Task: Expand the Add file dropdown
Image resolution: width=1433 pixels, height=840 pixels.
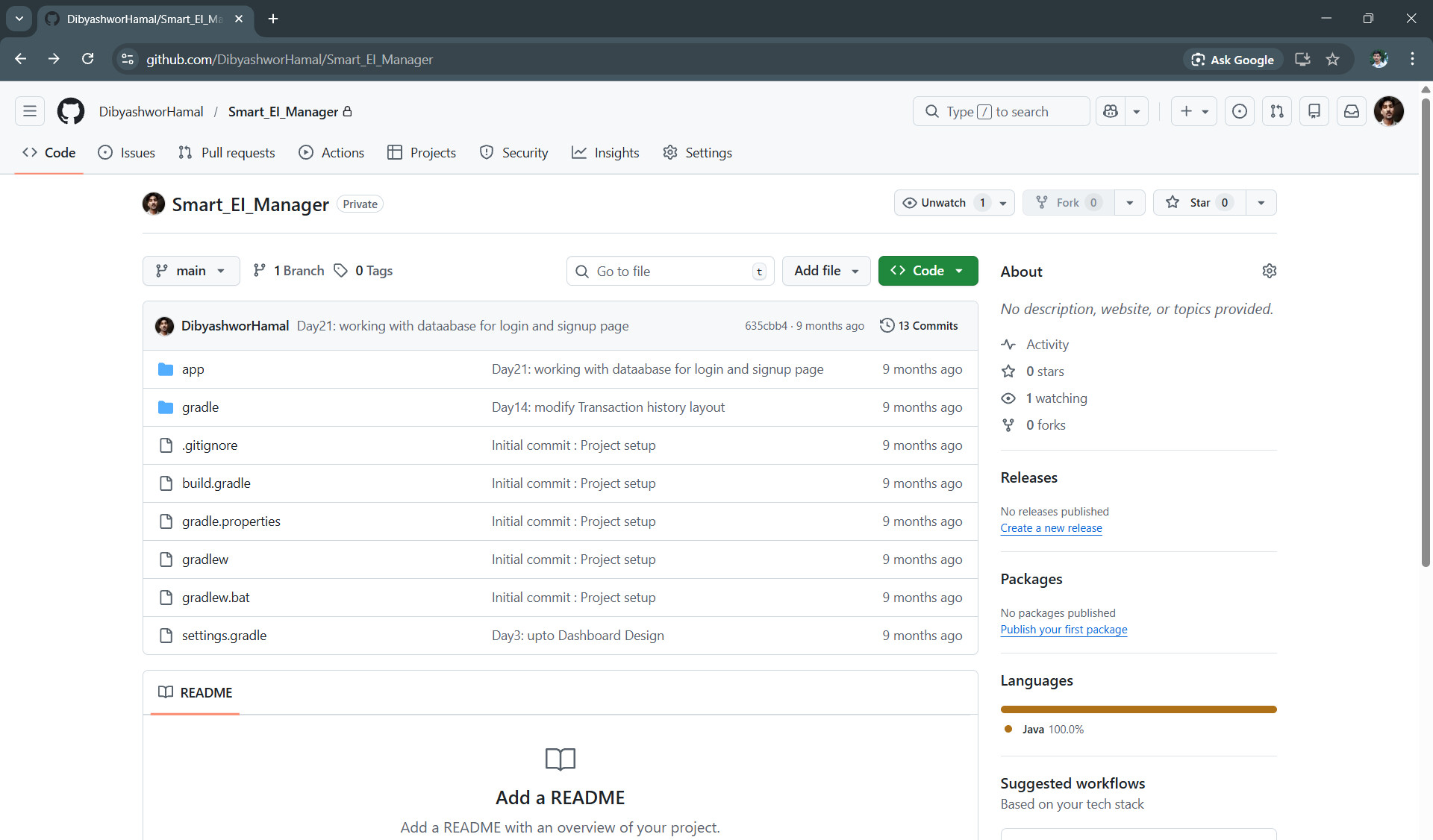Action: 825,271
